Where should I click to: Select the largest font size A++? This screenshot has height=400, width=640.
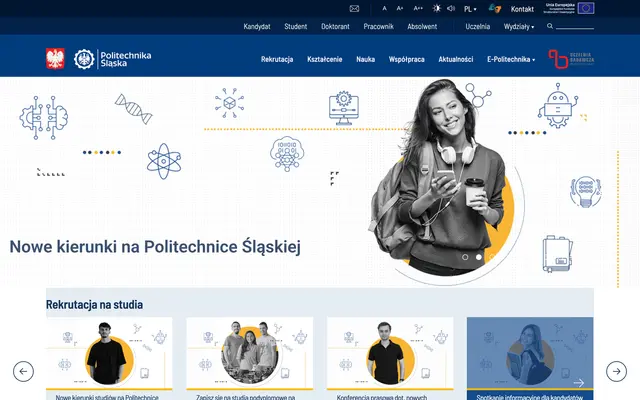[x=418, y=9]
